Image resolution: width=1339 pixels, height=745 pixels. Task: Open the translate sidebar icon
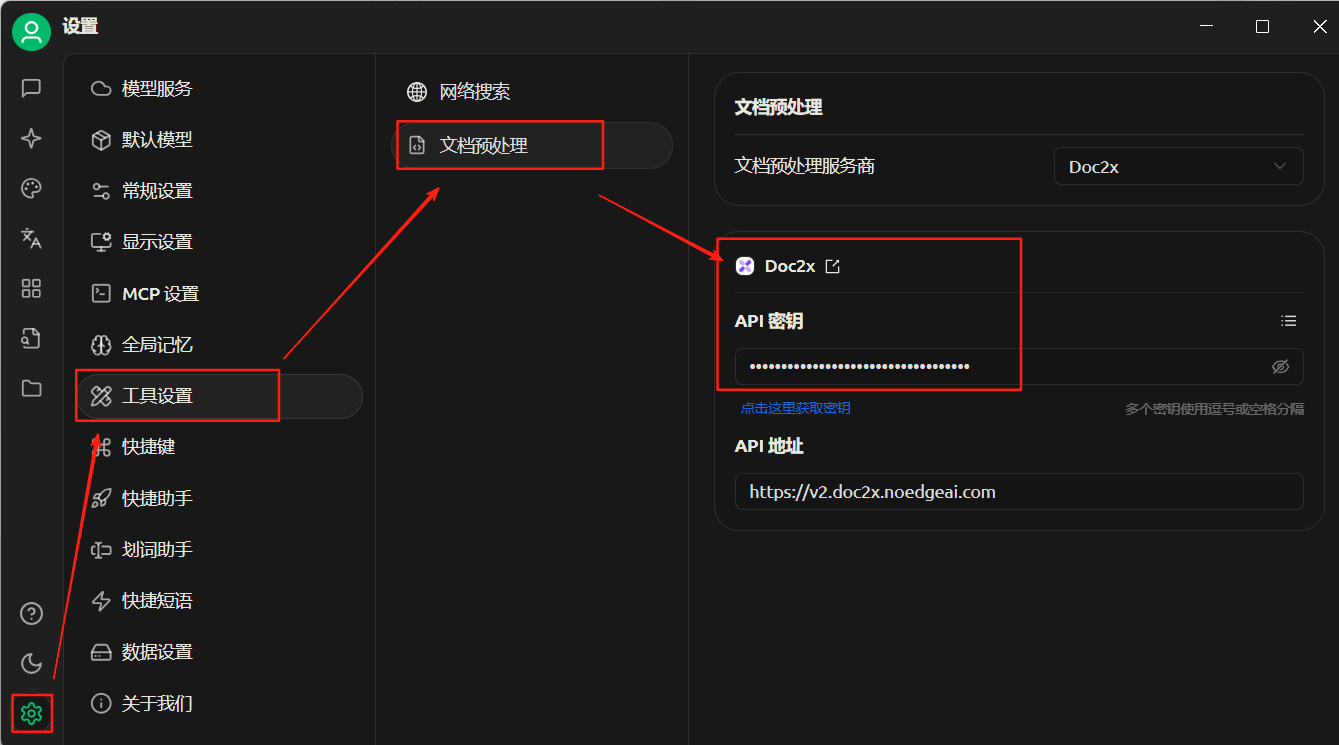31,238
